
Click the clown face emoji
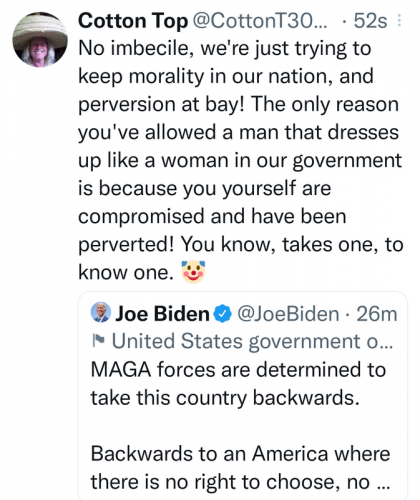193,272
